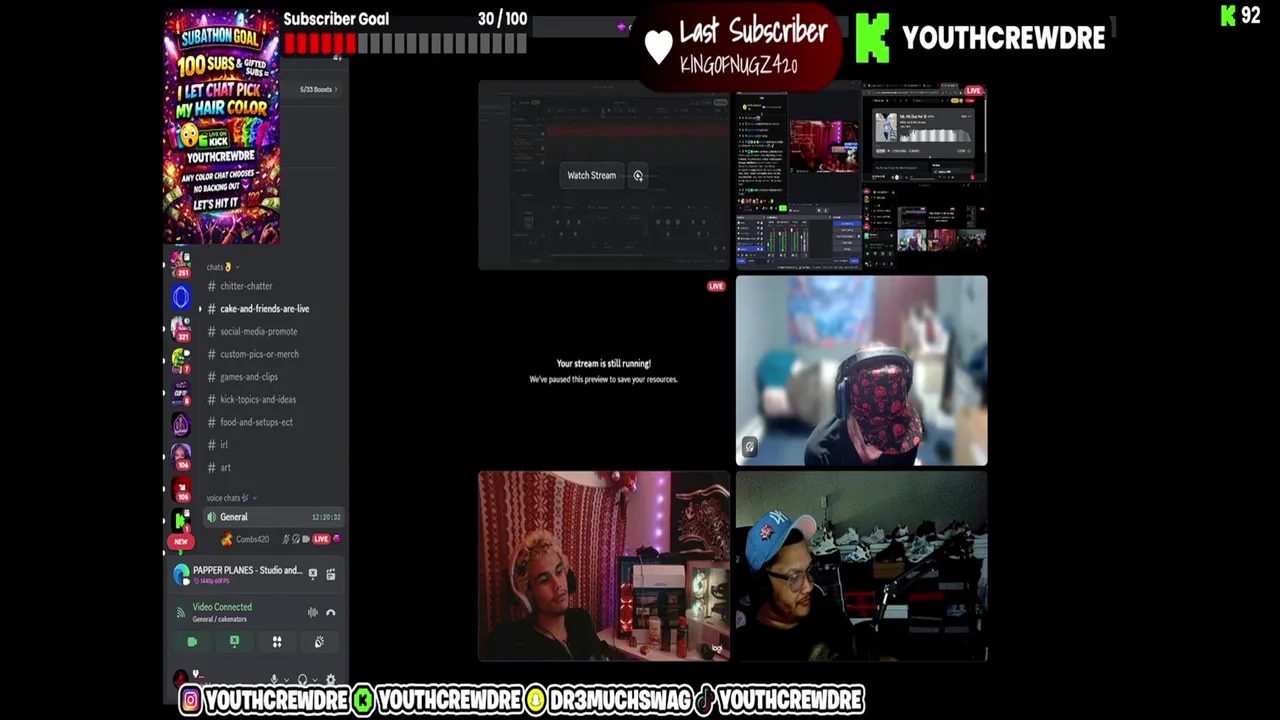Deafen using the headphones icon

coord(302,680)
